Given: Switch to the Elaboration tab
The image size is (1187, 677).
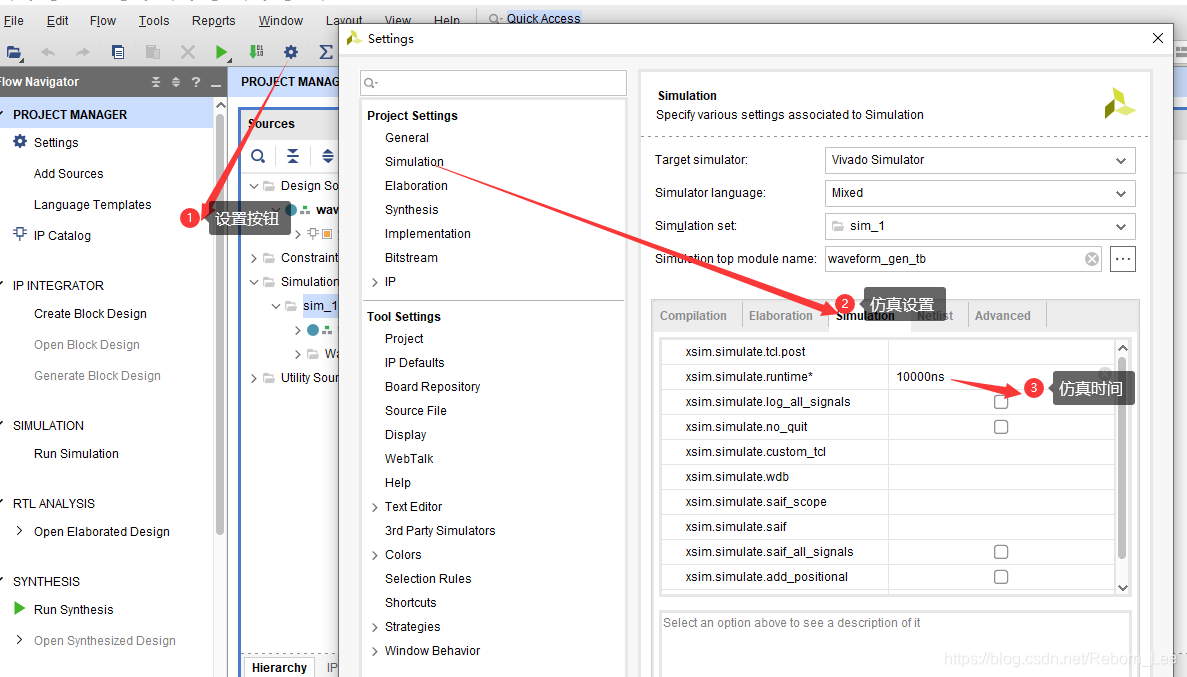Looking at the screenshot, I should (x=780, y=316).
